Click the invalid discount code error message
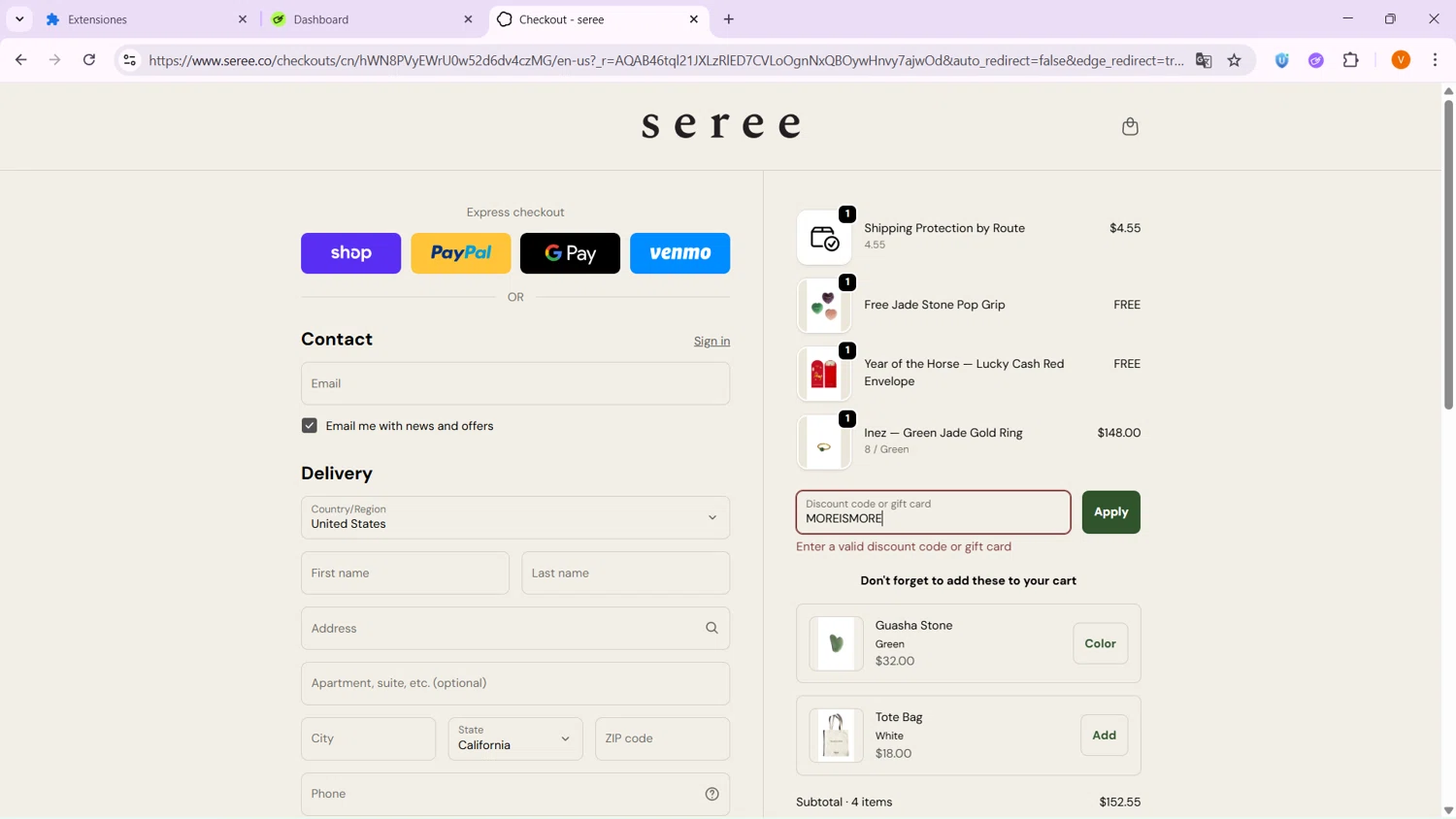The image size is (1456, 819). [x=904, y=547]
